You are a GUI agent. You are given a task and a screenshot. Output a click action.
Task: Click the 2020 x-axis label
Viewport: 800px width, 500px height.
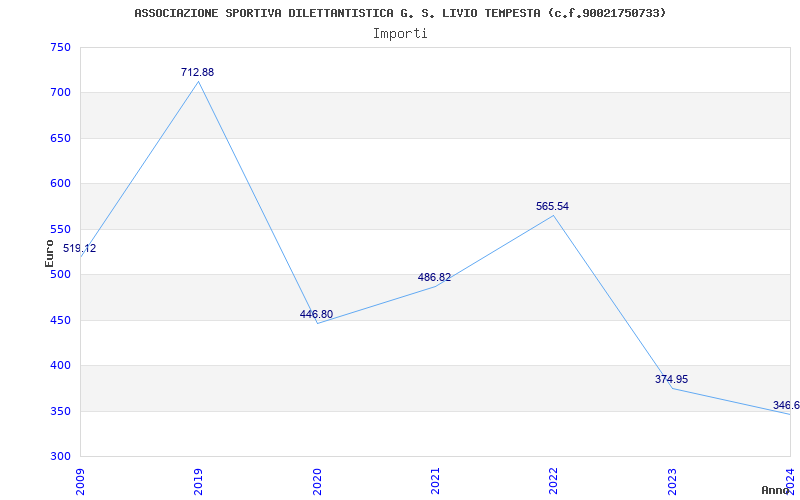[x=317, y=481]
